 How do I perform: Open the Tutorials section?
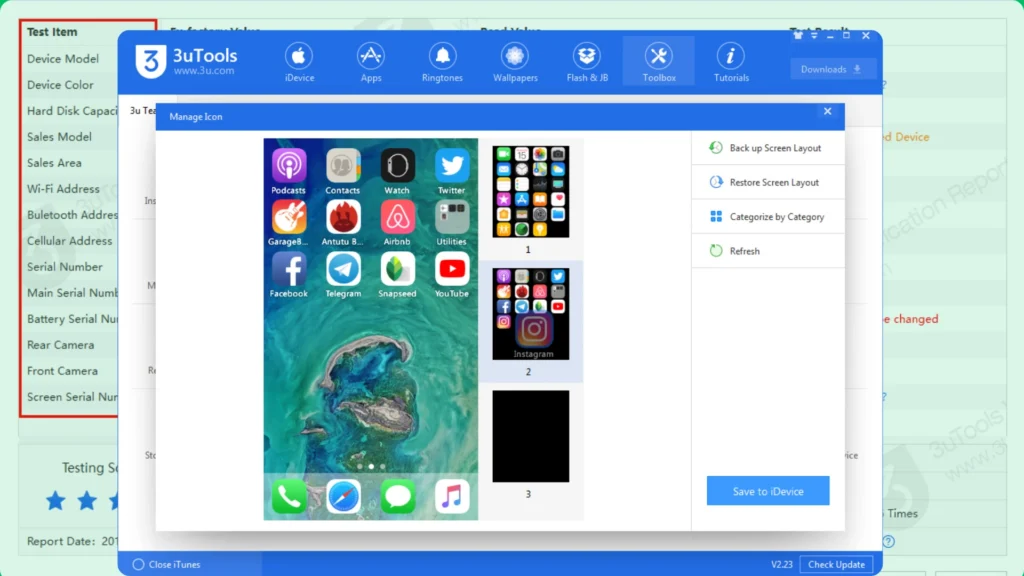731,63
